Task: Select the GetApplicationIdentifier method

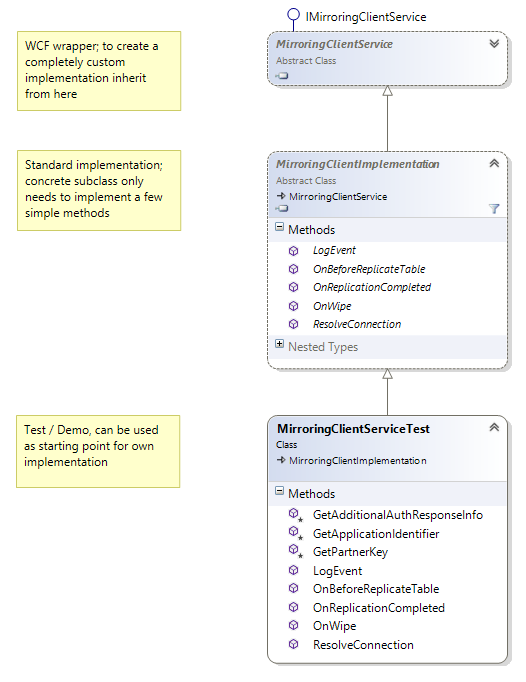Action: click(376, 534)
